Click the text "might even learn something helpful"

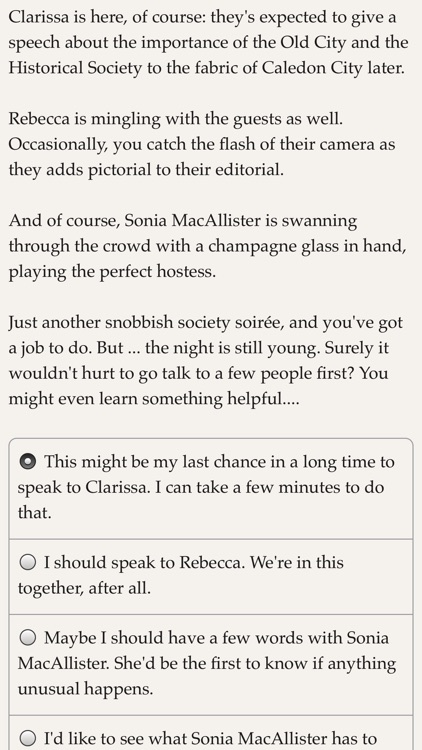pos(154,399)
